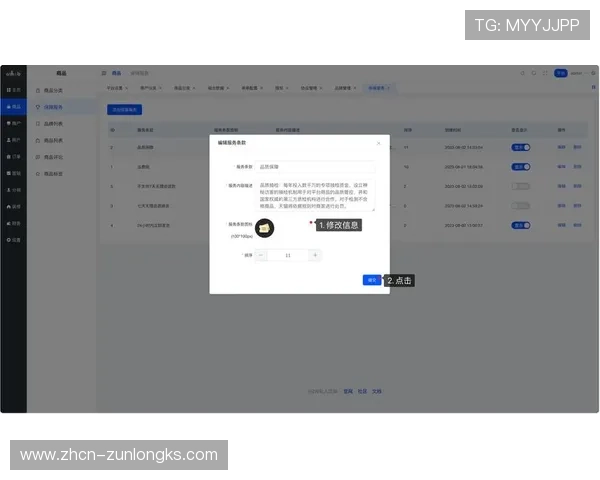This screenshot has width=600, height=480.
Task: Click the 确定 button in the dialog
Action: pyautogui.click(x=371, y=280)
